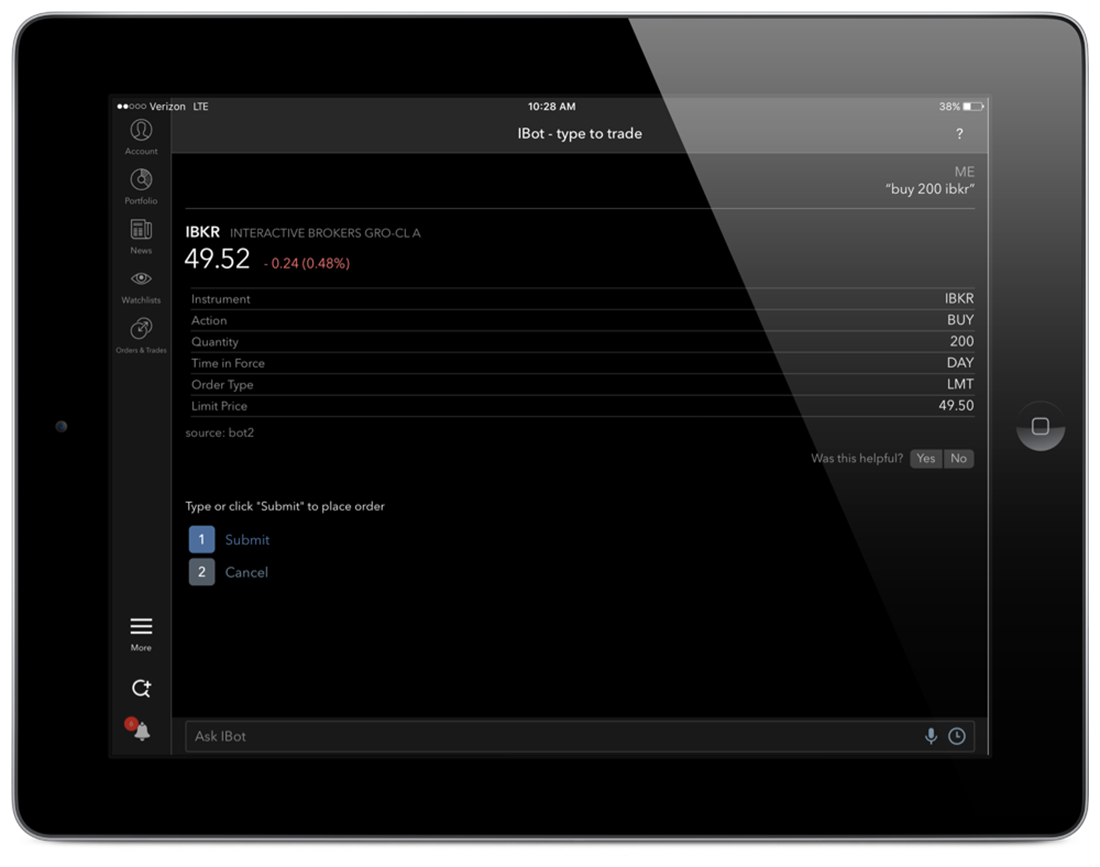1100x867 pixels.
Task: Select the Time in Force value DAY
Action: click(x=960, y=363)
